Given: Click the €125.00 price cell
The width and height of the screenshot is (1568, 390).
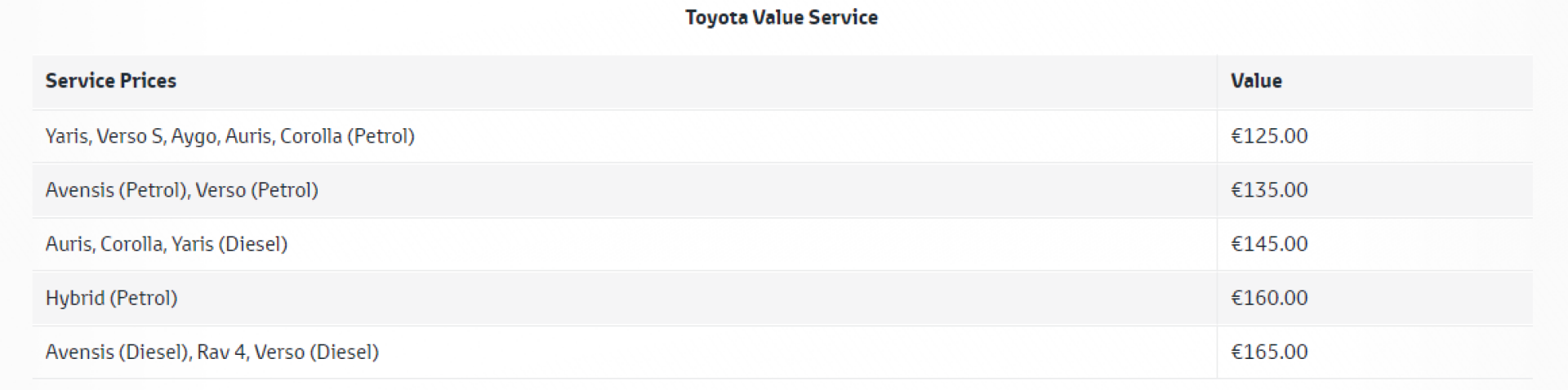Looking at the screenshot, I should tap(1269, 135).
